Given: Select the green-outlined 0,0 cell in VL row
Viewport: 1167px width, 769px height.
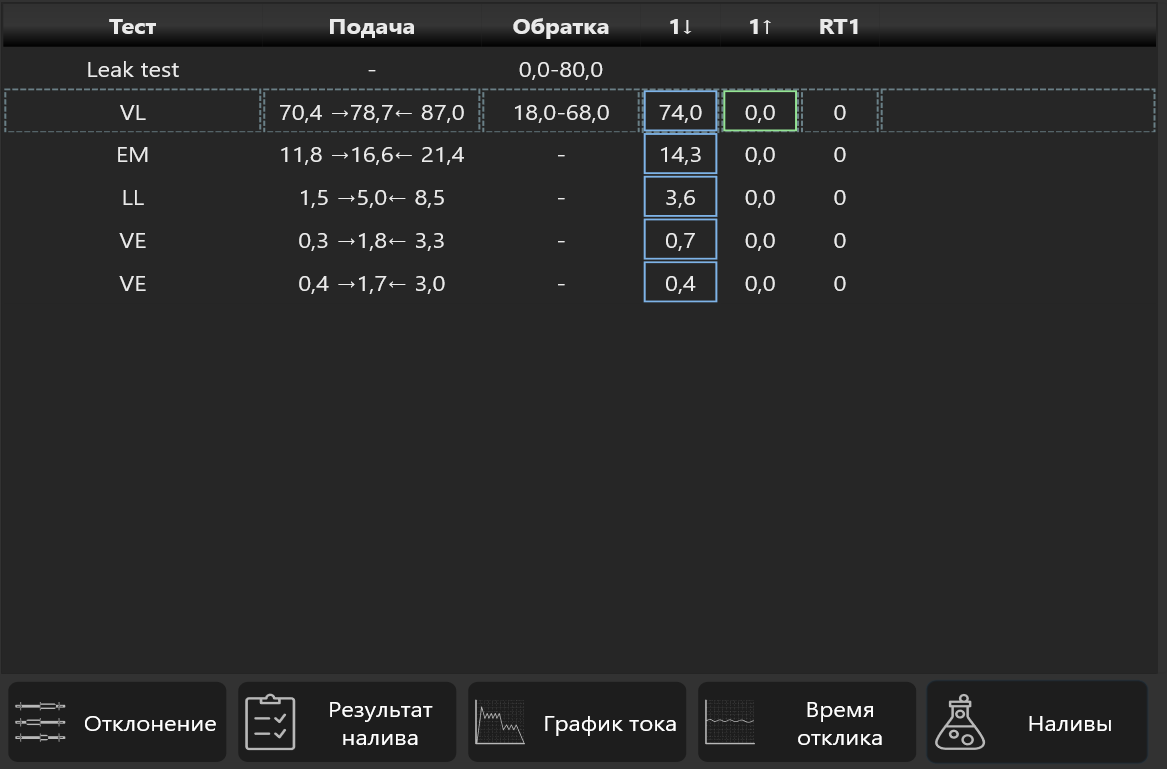Looking at the screenshot, I should point(760,112).
